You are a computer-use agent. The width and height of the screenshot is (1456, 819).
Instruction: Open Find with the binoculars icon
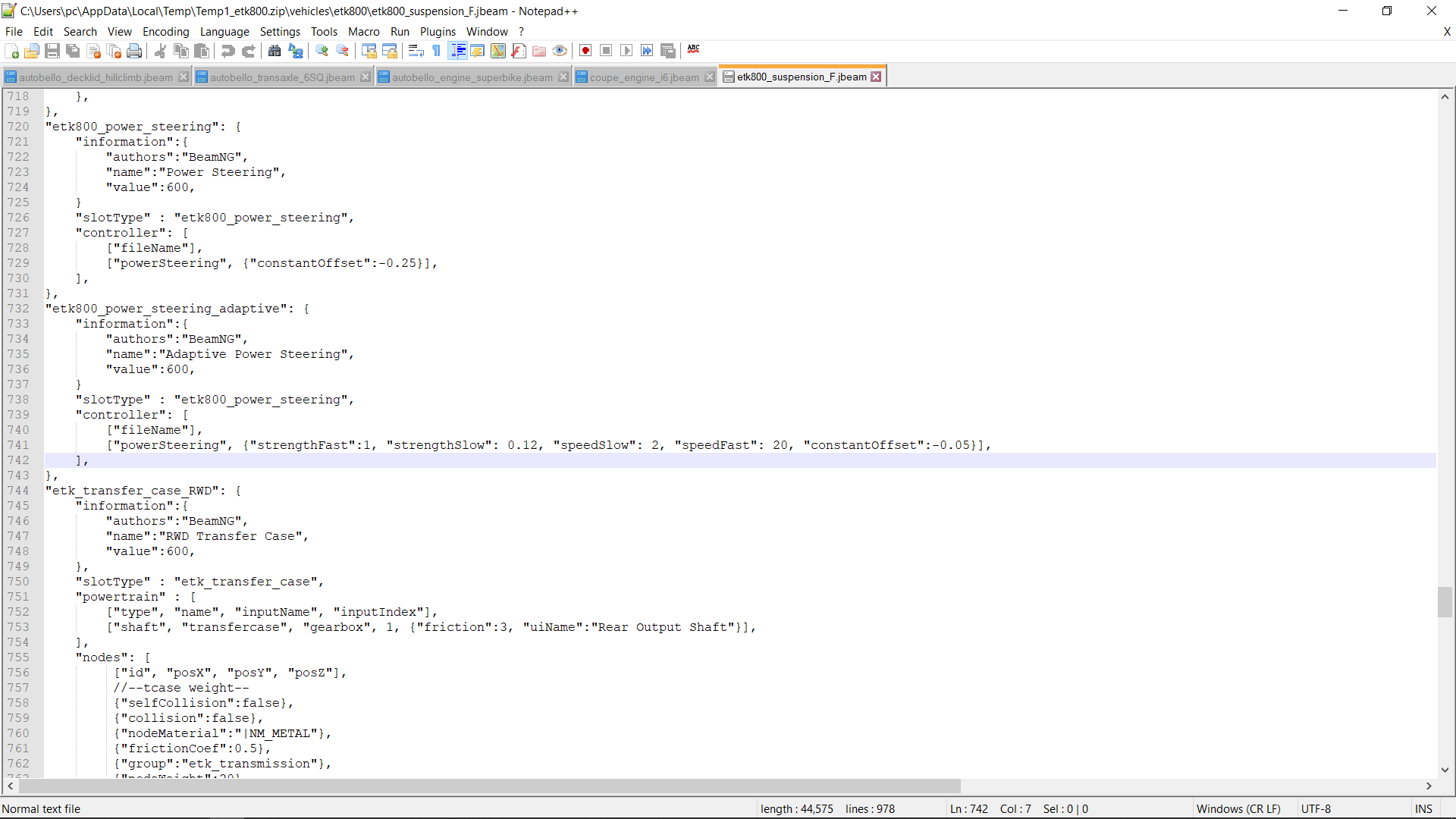(275, 51)
